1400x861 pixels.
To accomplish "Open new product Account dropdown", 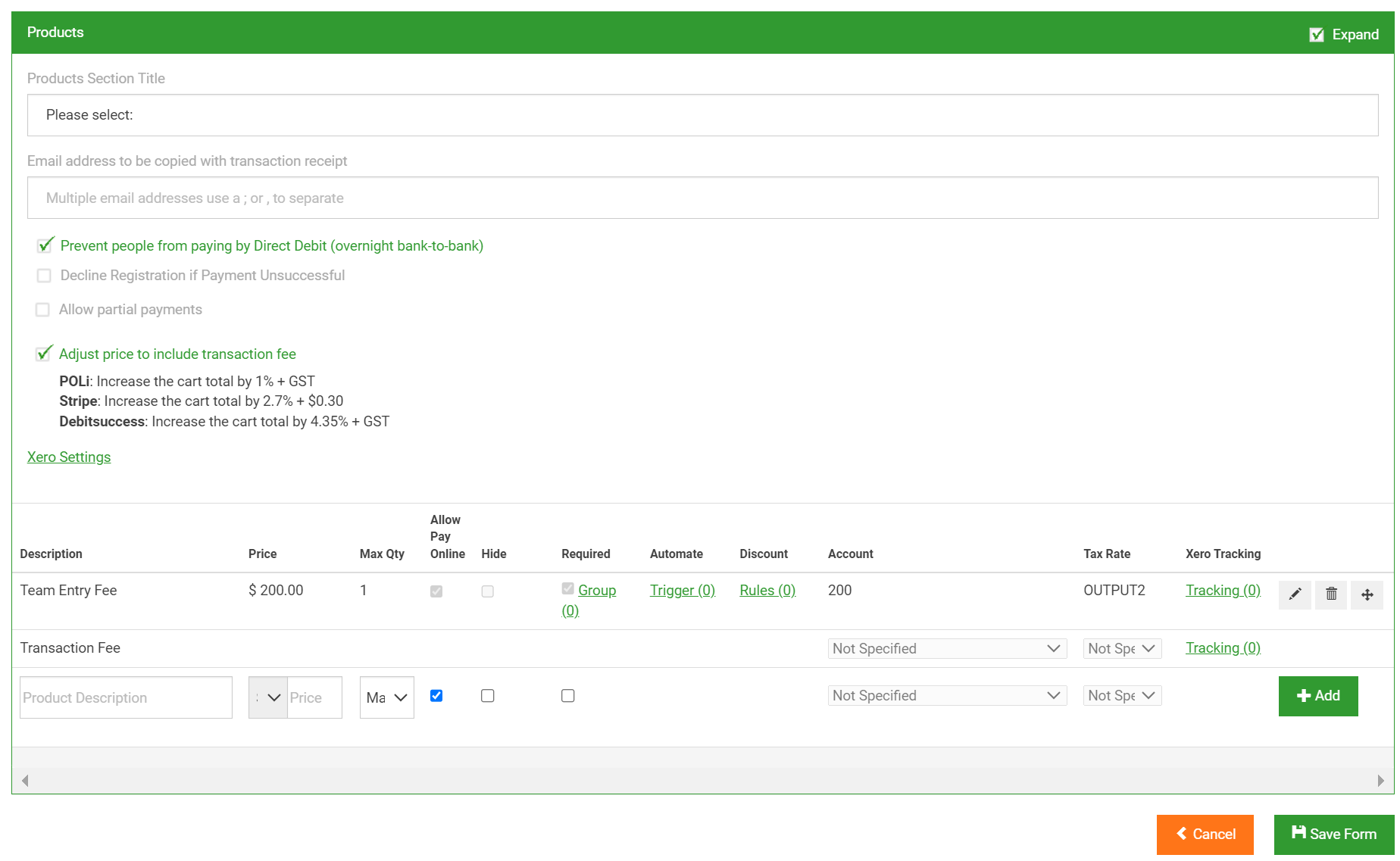I will (947, 695).
